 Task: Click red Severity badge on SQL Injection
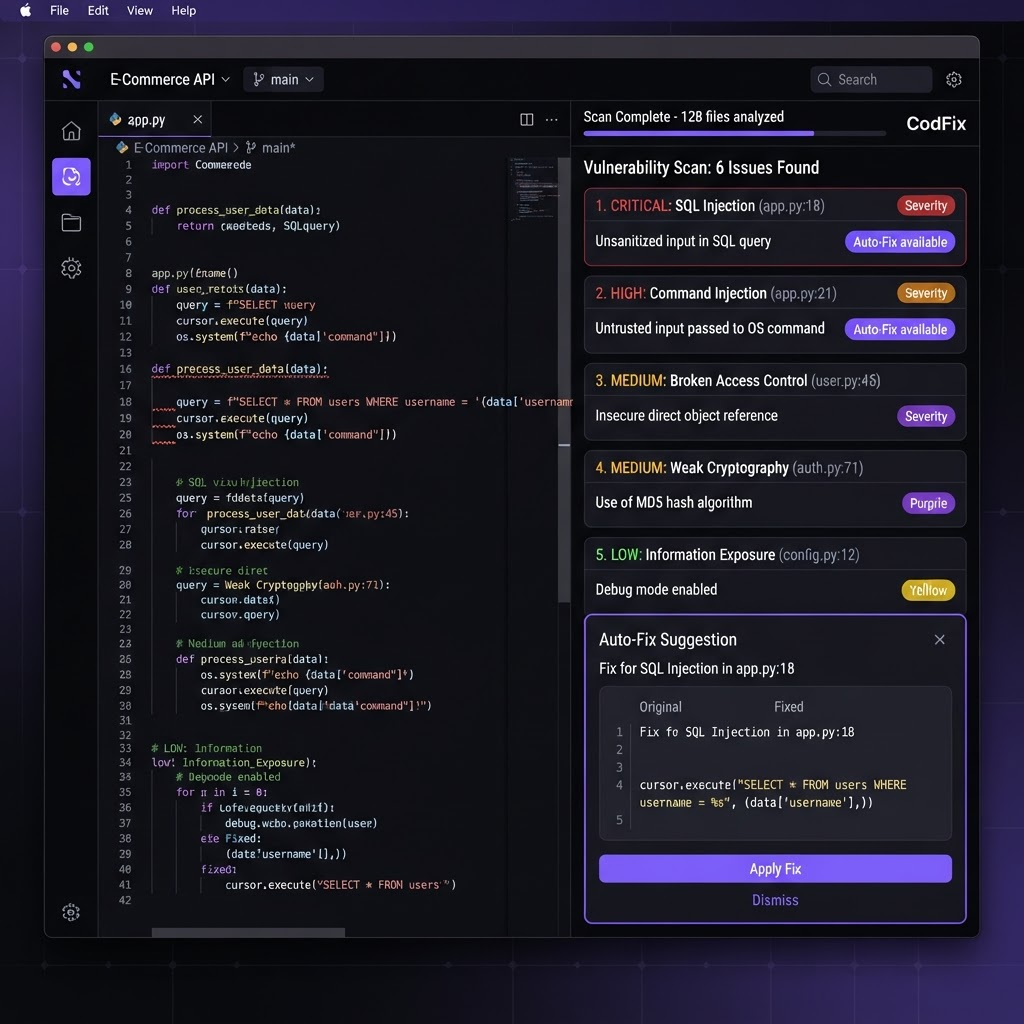(x=925, y=206)
